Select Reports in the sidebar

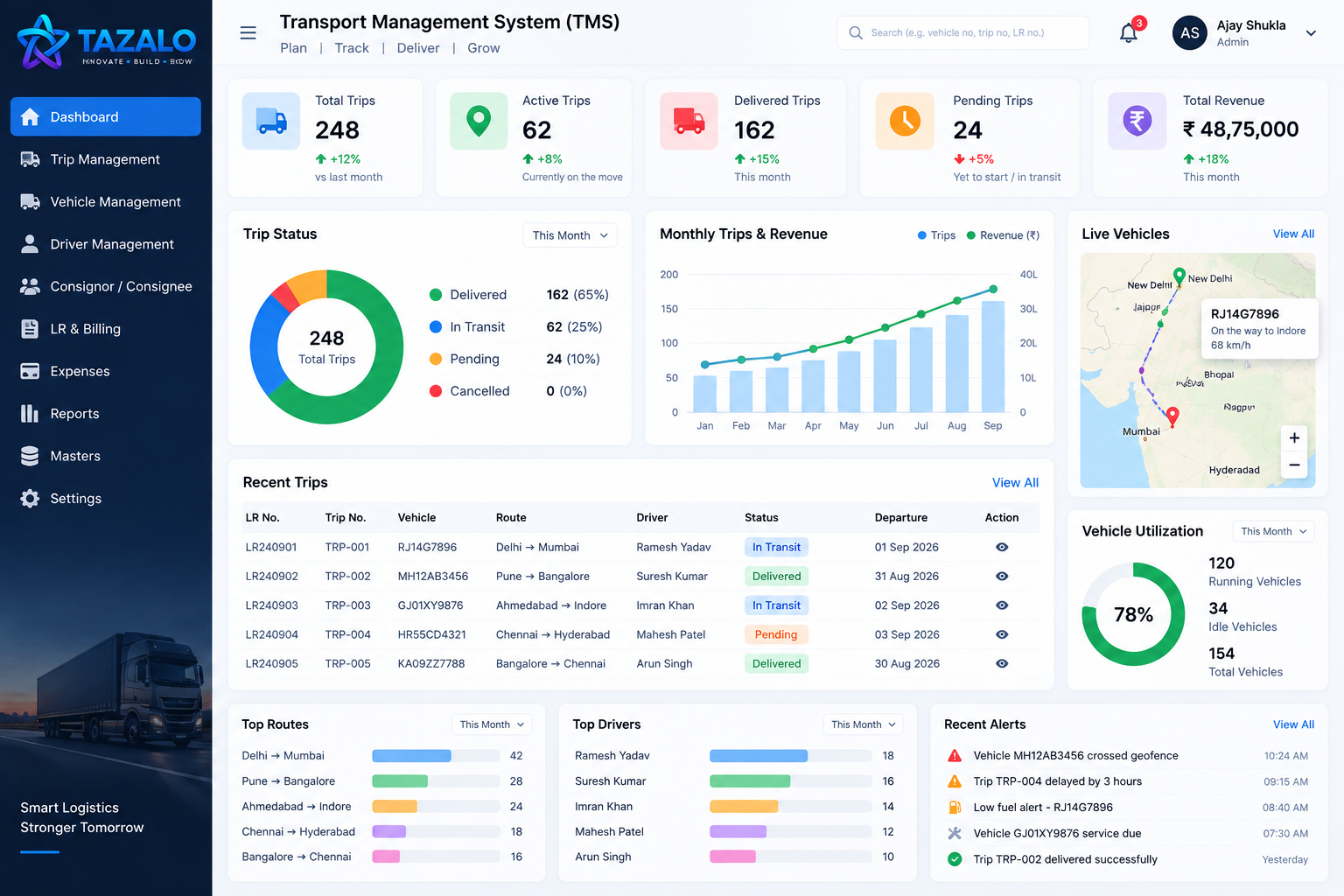click(106, 414)
